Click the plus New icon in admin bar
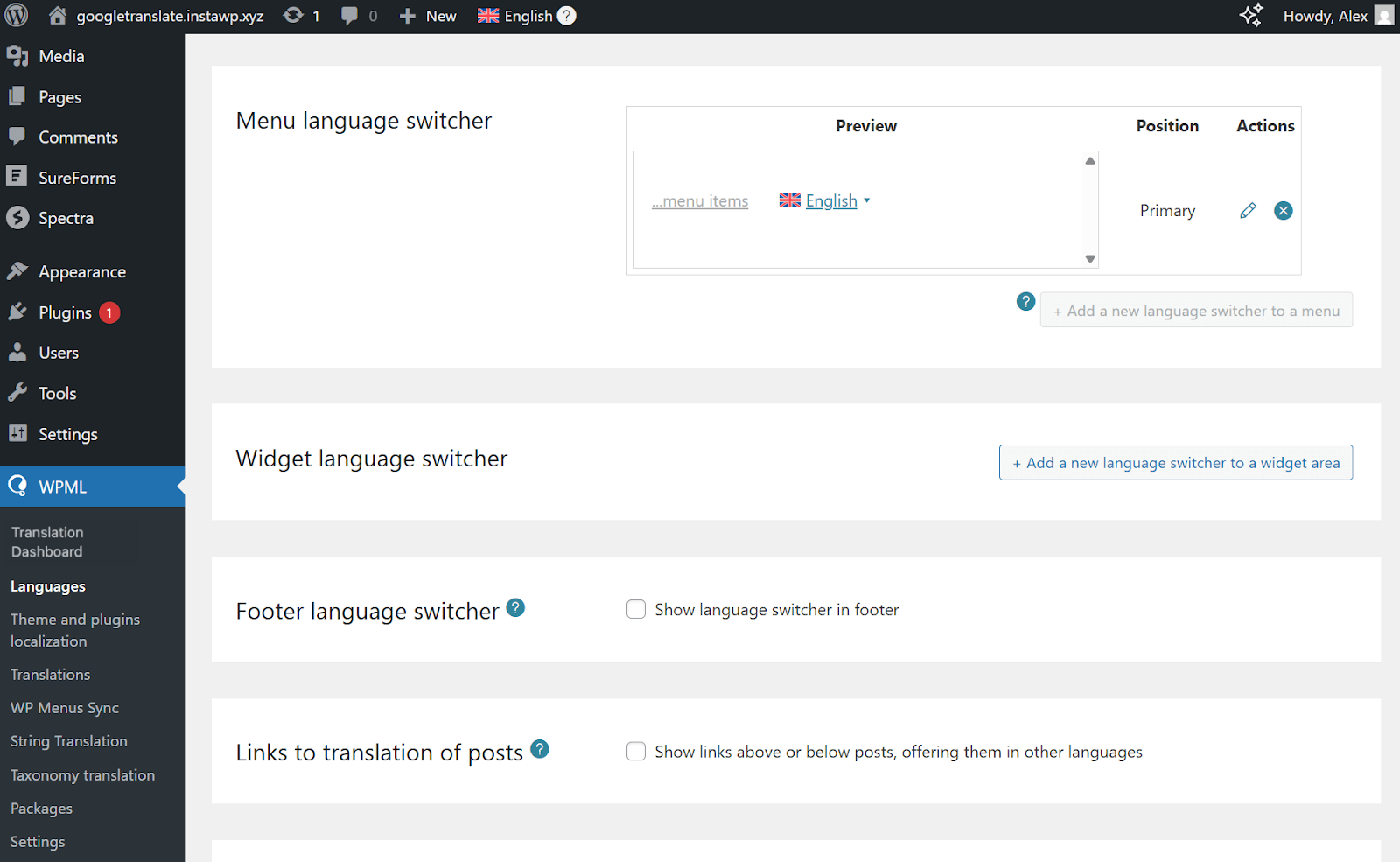Viewport: 1400px width, 862px height. pos(407,16)
